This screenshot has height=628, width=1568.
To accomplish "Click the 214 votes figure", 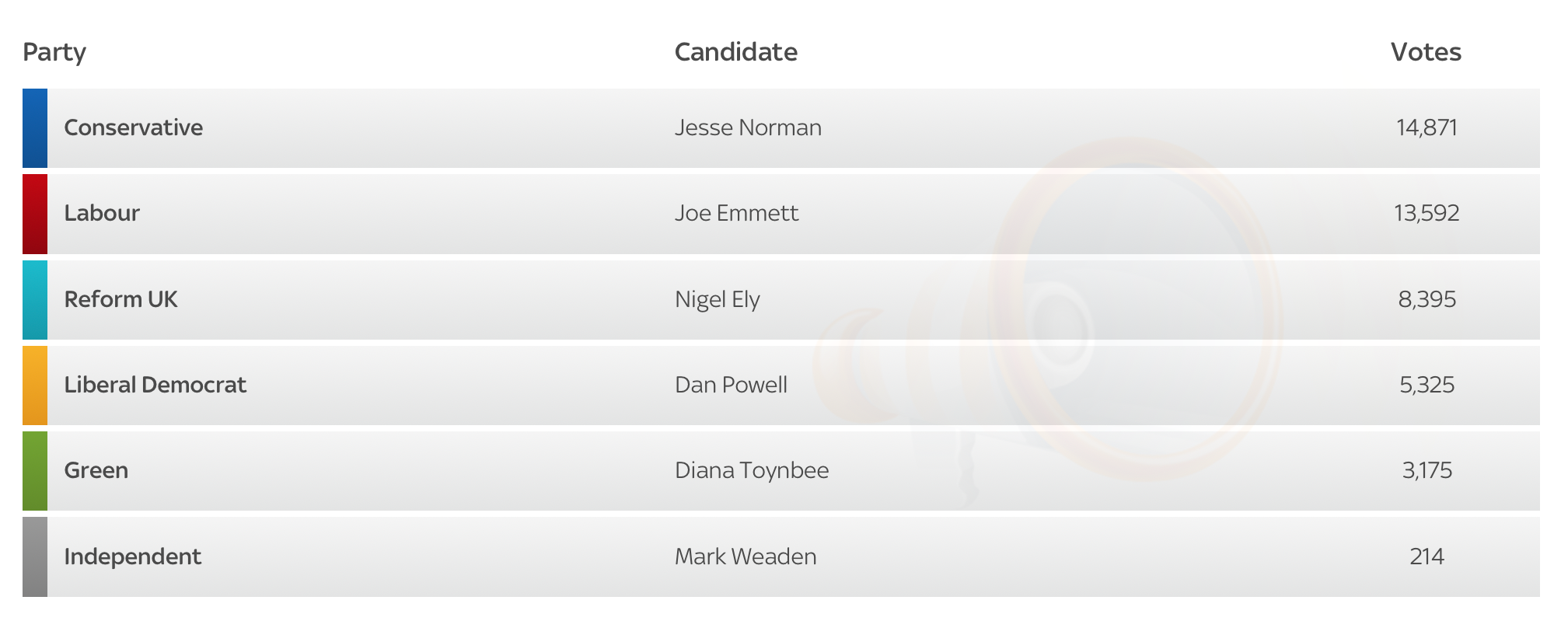I will 1427,556.
